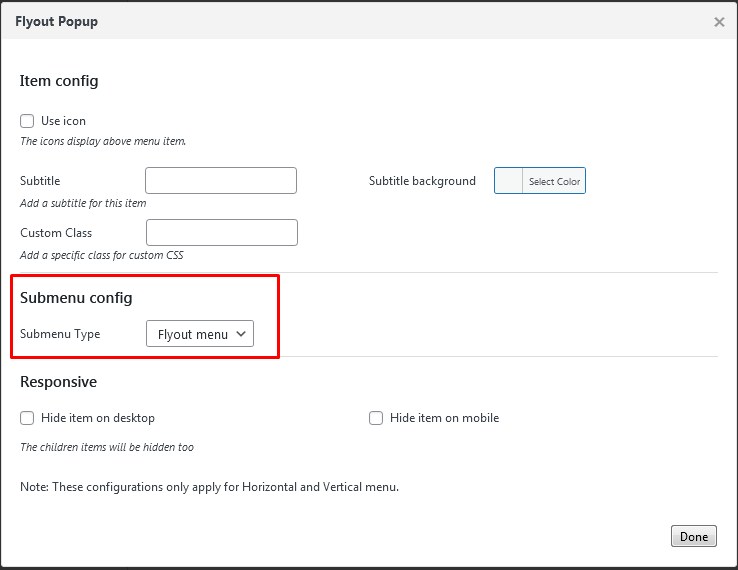Check the Hide item on mobile box

(x=376, y=418)
